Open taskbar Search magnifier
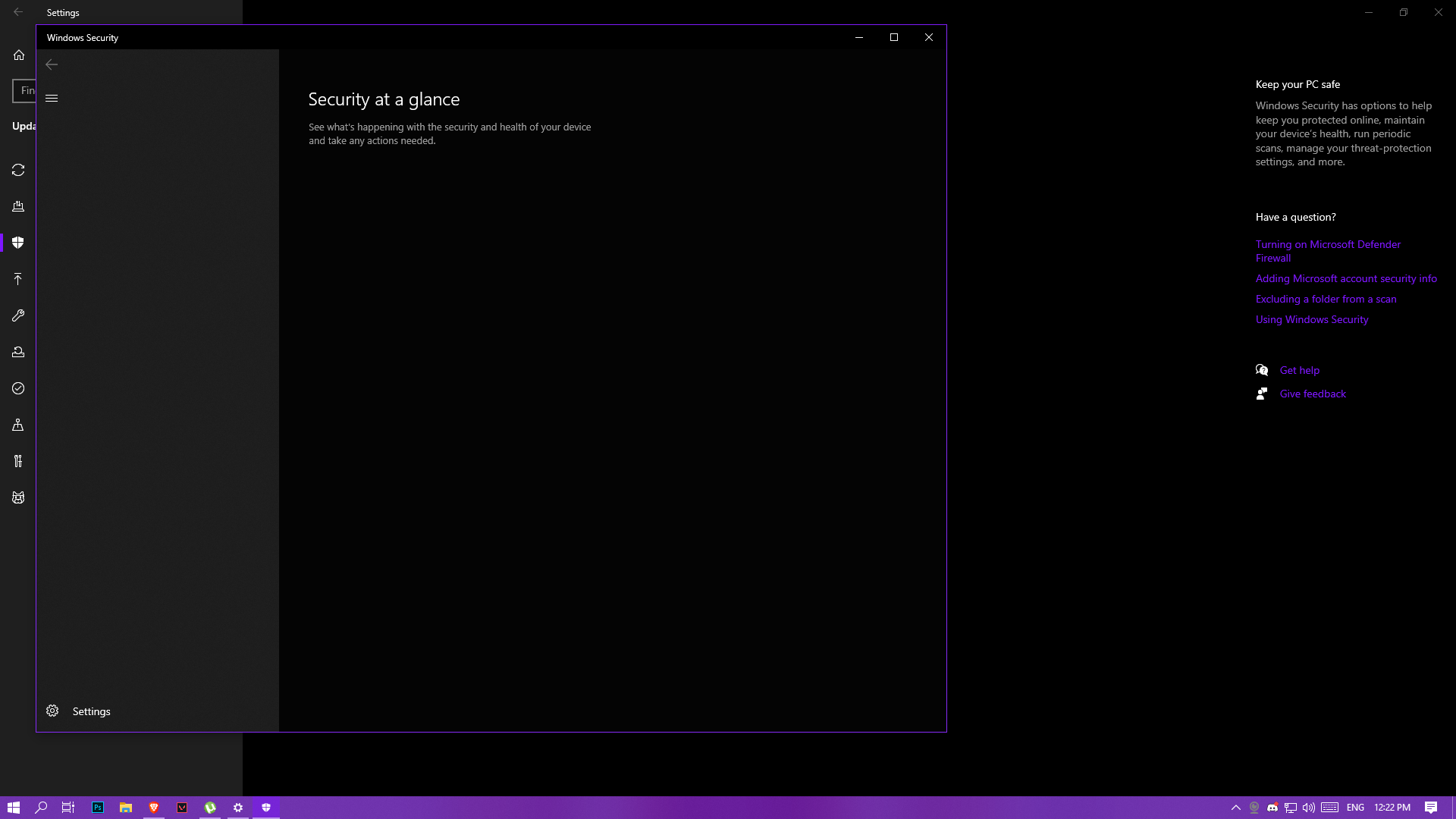The image size is (1456, 819). click(x=41, y=808)
